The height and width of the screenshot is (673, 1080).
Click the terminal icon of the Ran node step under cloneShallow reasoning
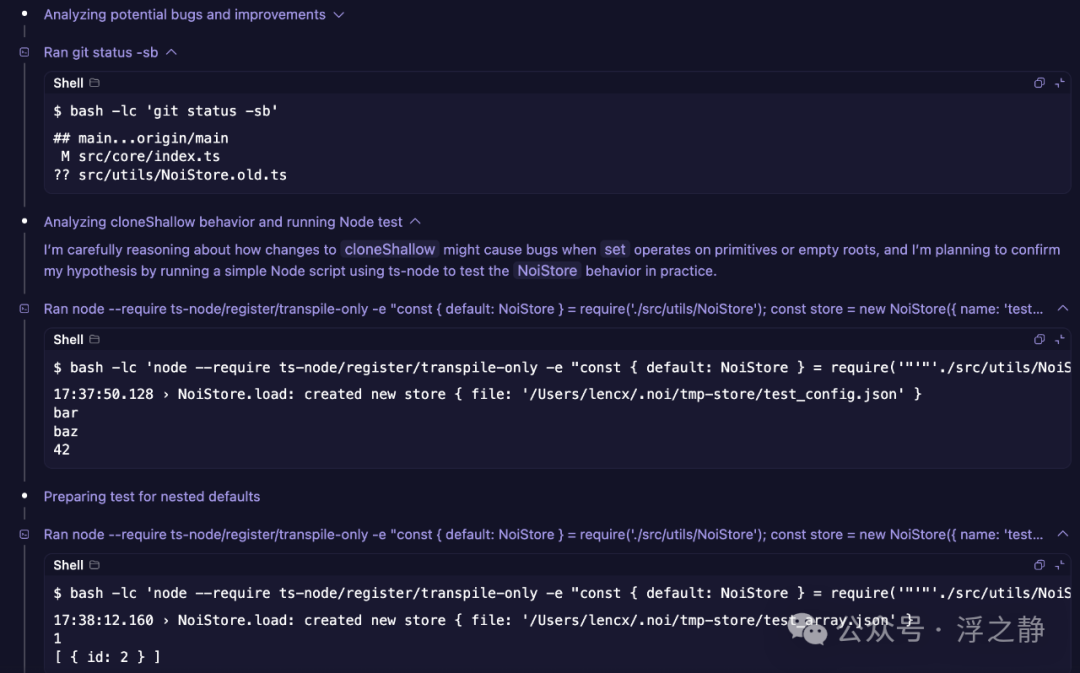point(24,309)
